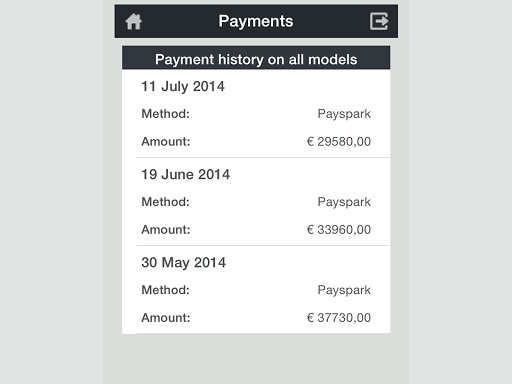Click Amount label under 30 May 2014
The width and height of the screenshot is (512, 384).
click(166, 318)
